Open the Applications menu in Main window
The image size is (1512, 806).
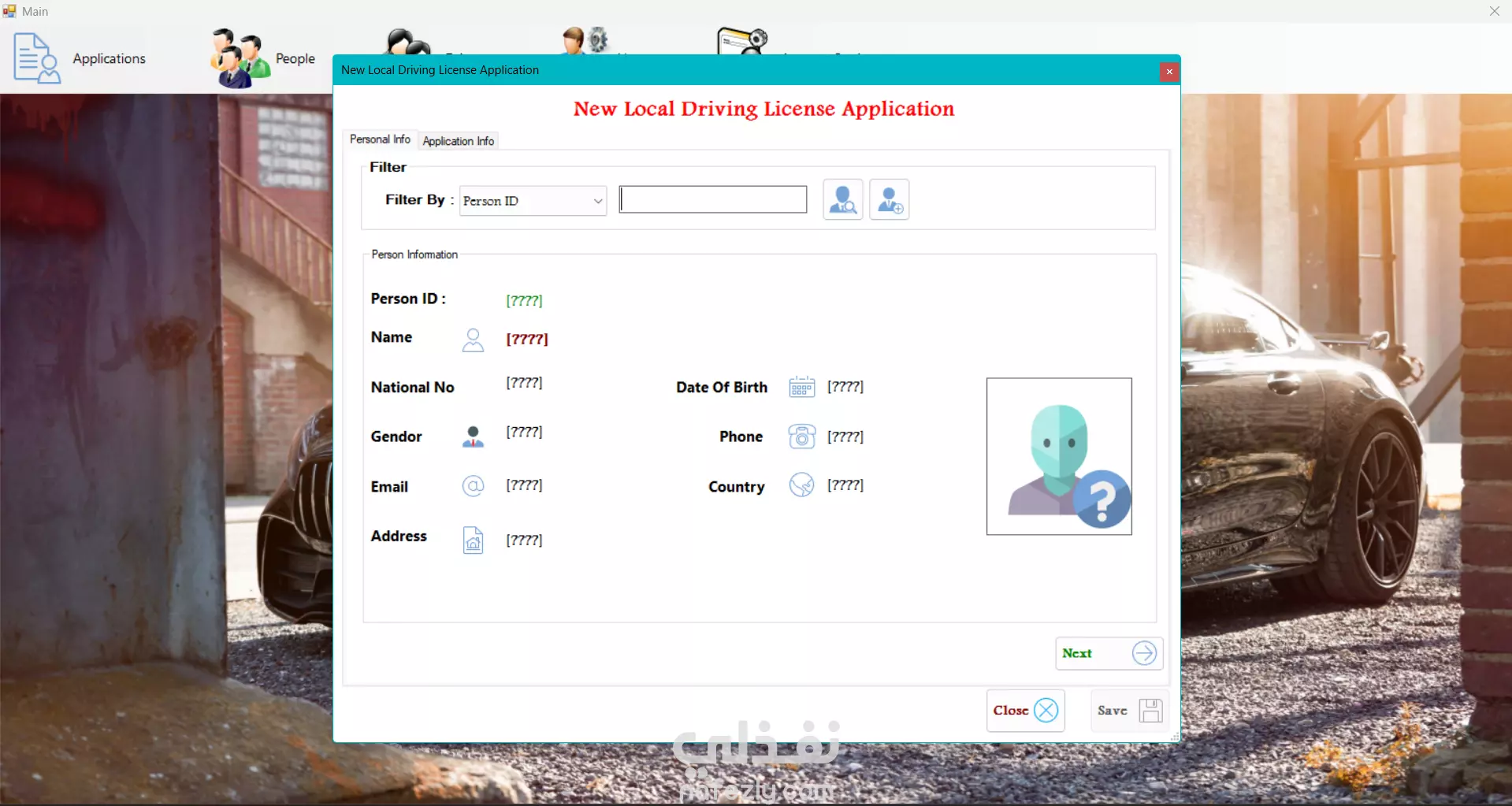coord(80,59)
